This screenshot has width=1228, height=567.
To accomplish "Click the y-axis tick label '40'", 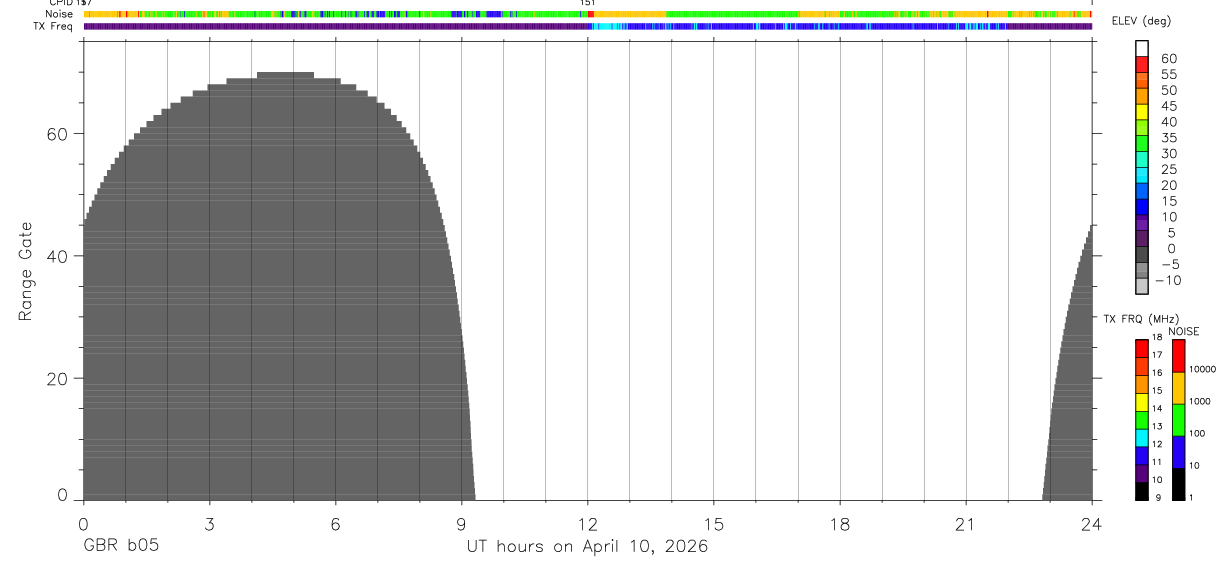I will [x=58, y=256].
